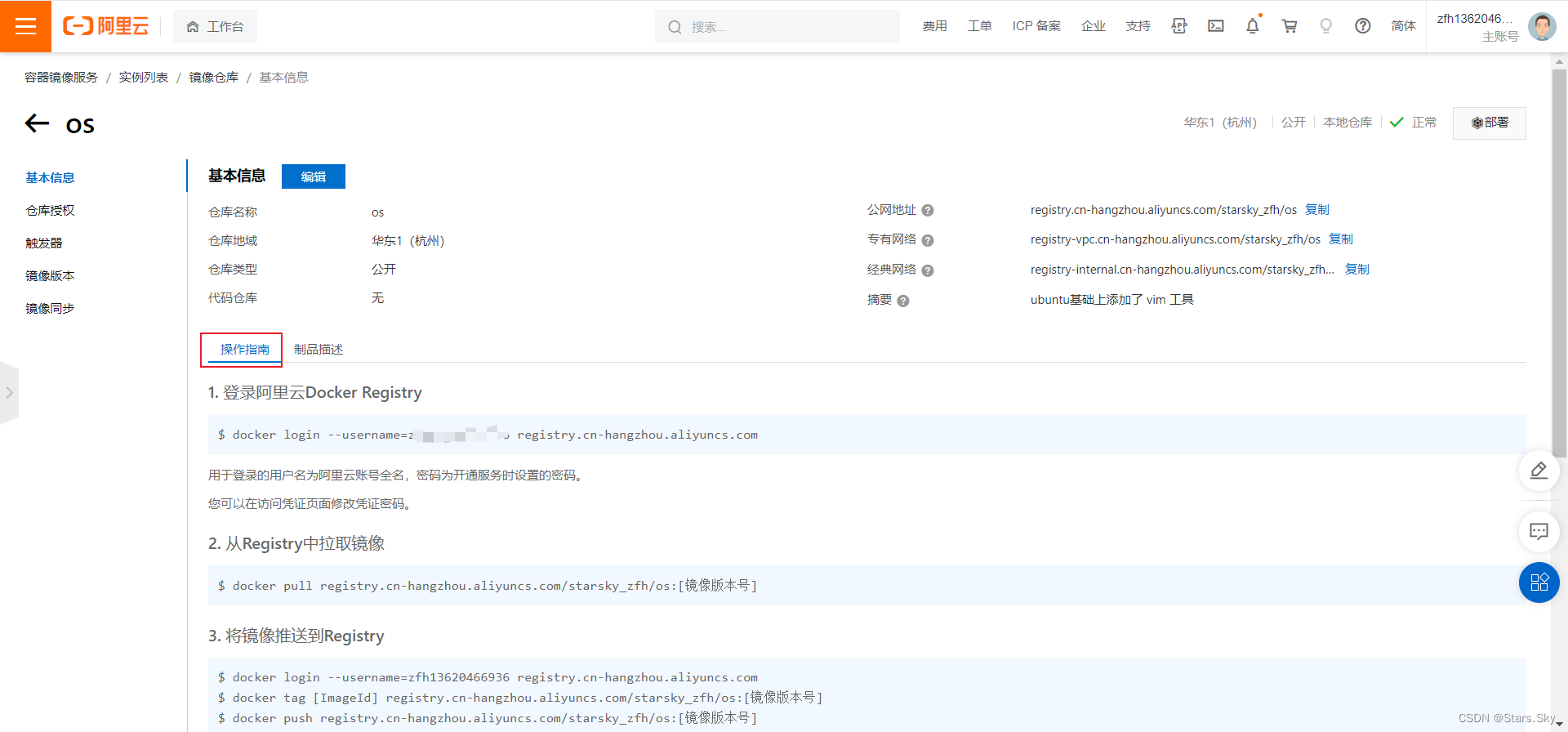Viewport: 1568px width, 732px height.
Task: Click the floating edit pencil icon
Action: 1539,471
